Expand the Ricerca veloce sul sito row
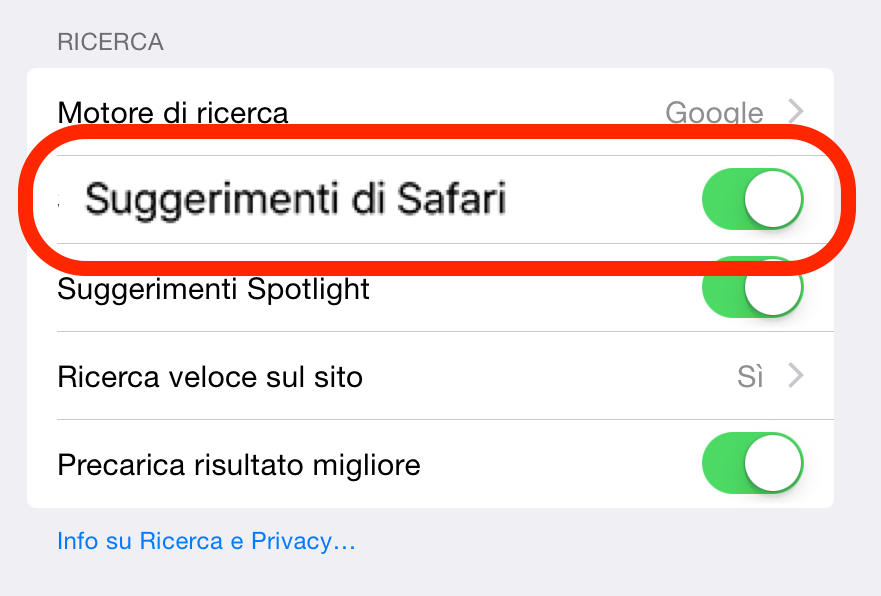Viewport: 881px width, 596px height. tap(430, 376)
